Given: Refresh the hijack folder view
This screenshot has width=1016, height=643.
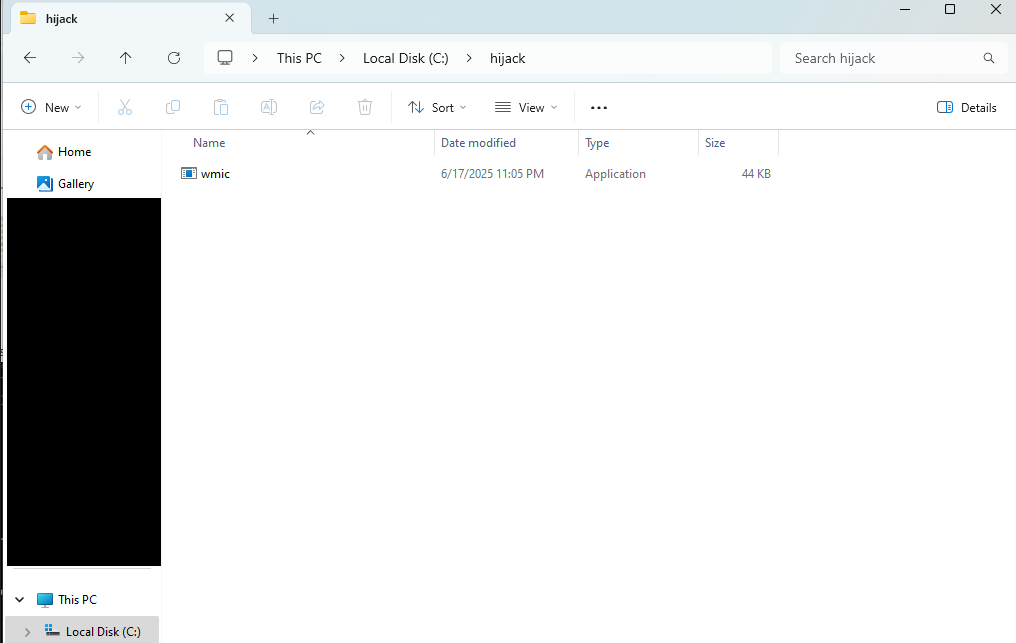Looking at the screenshot, I should click(174, 58).
